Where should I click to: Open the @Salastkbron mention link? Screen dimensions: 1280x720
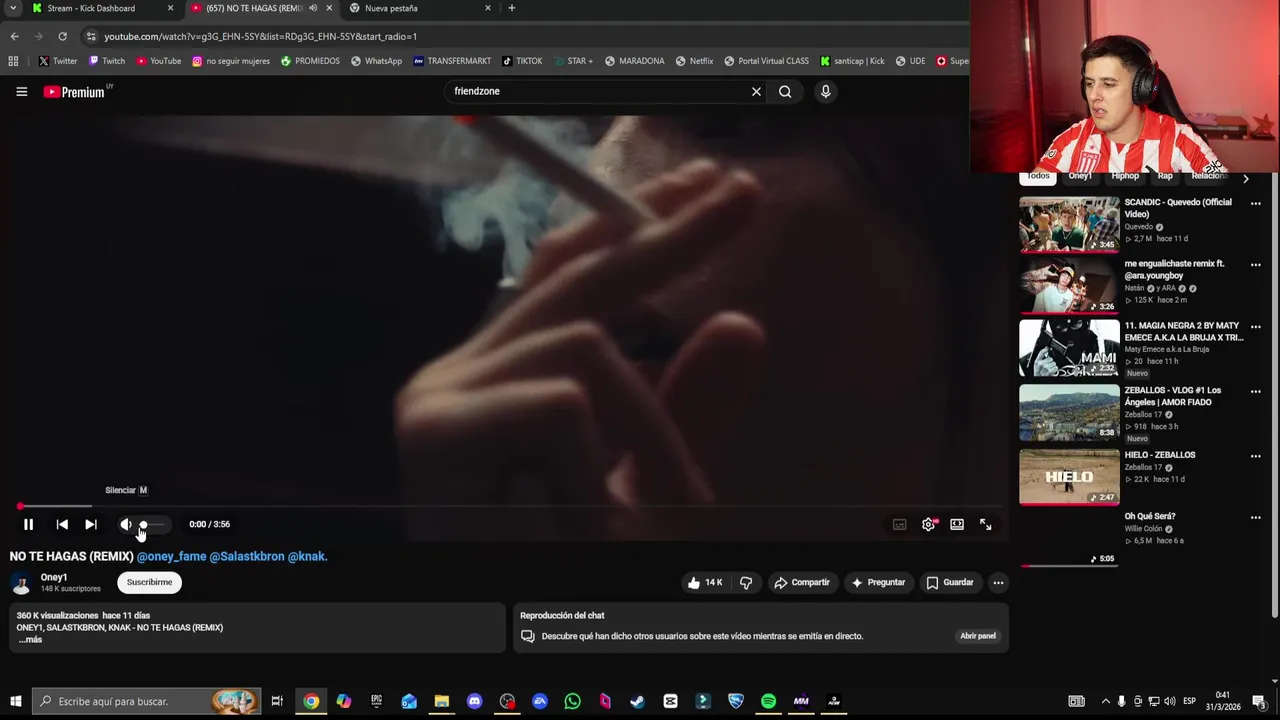[x=247, y=556]
